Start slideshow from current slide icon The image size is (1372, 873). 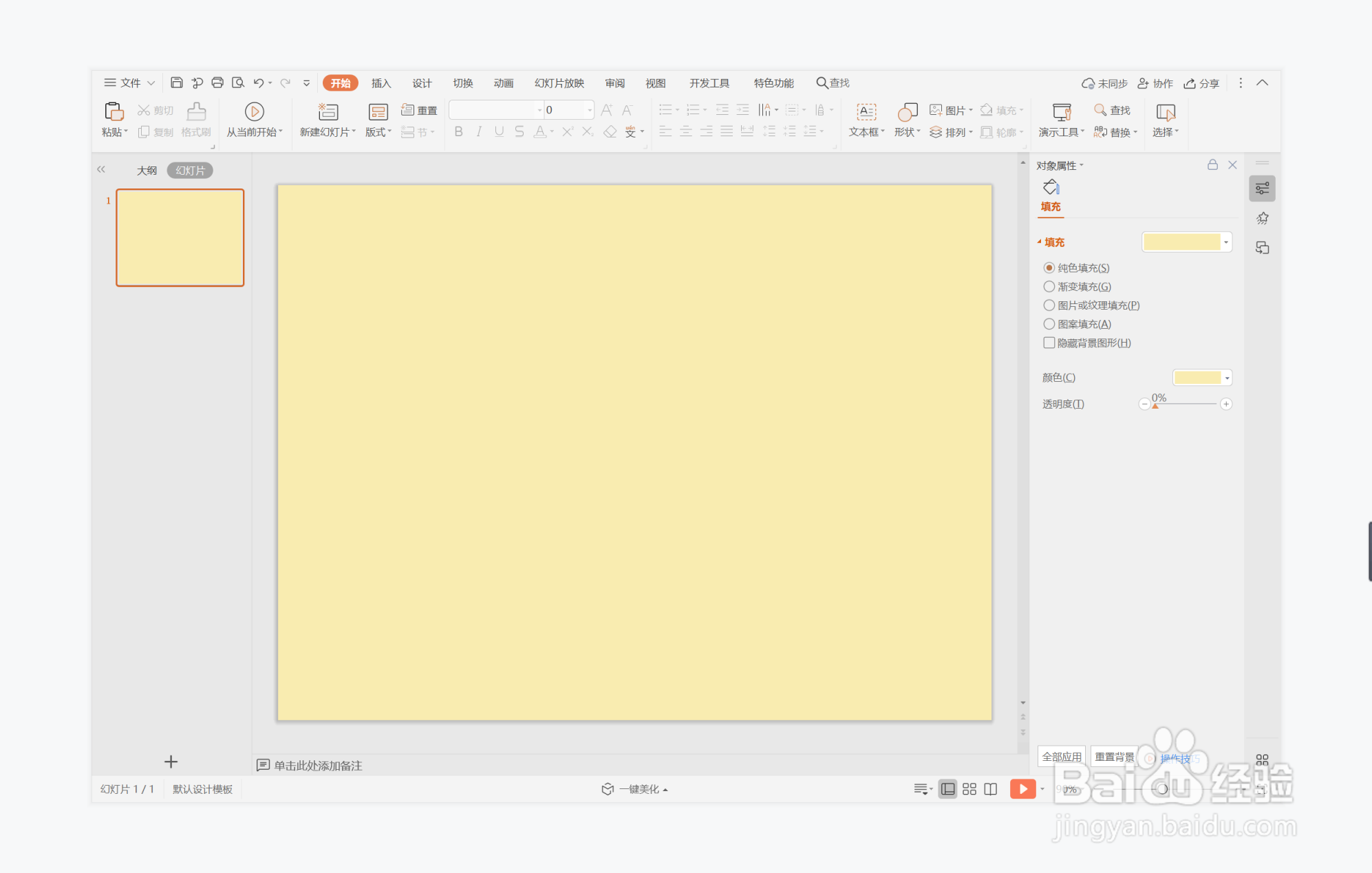coord(254,112)
